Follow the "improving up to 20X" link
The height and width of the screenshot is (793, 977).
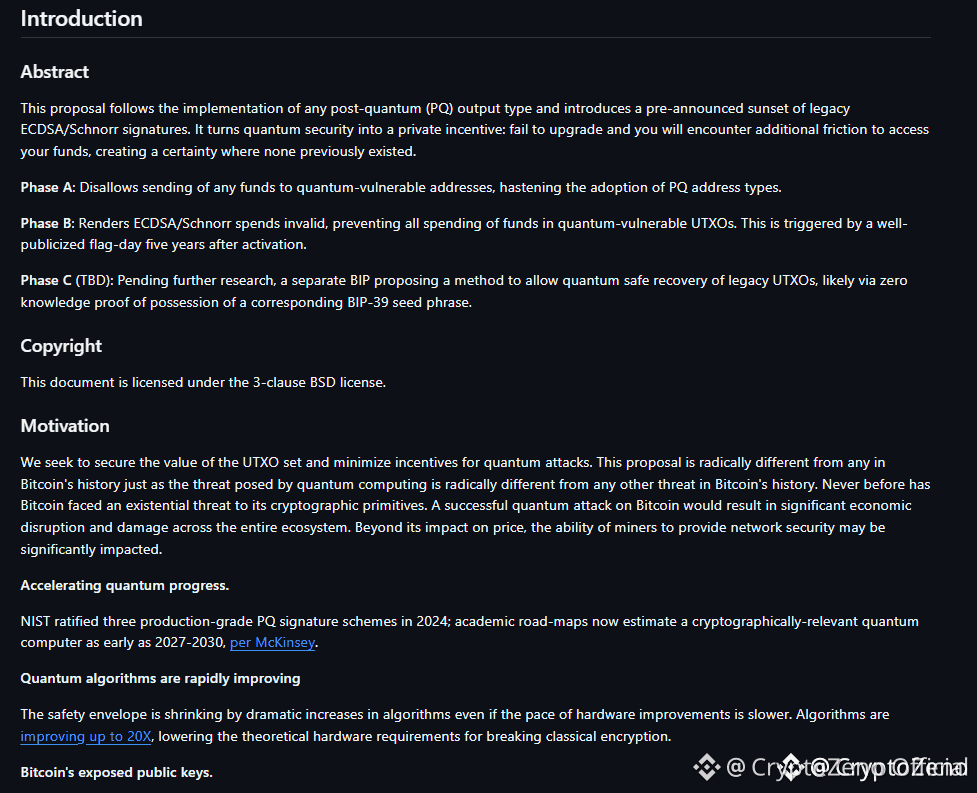tap(86, 736)
